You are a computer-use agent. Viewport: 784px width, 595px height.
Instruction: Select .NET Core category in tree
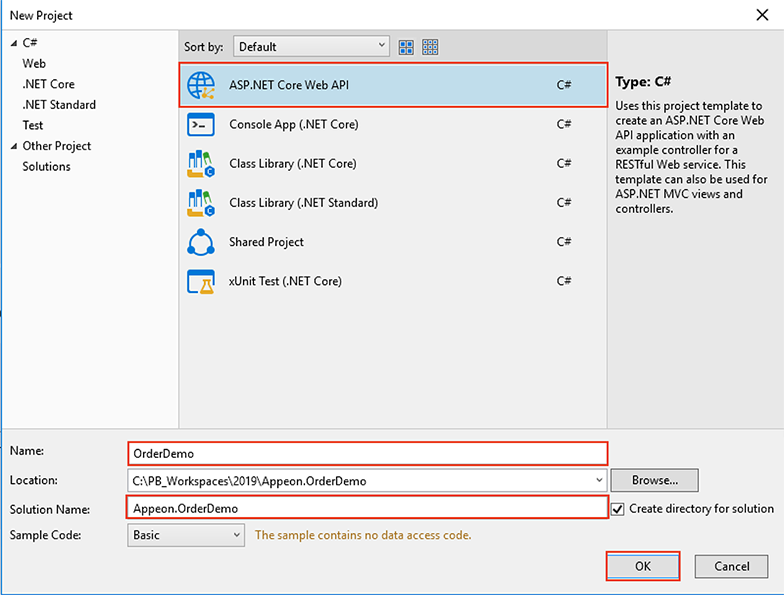(48, 84)
